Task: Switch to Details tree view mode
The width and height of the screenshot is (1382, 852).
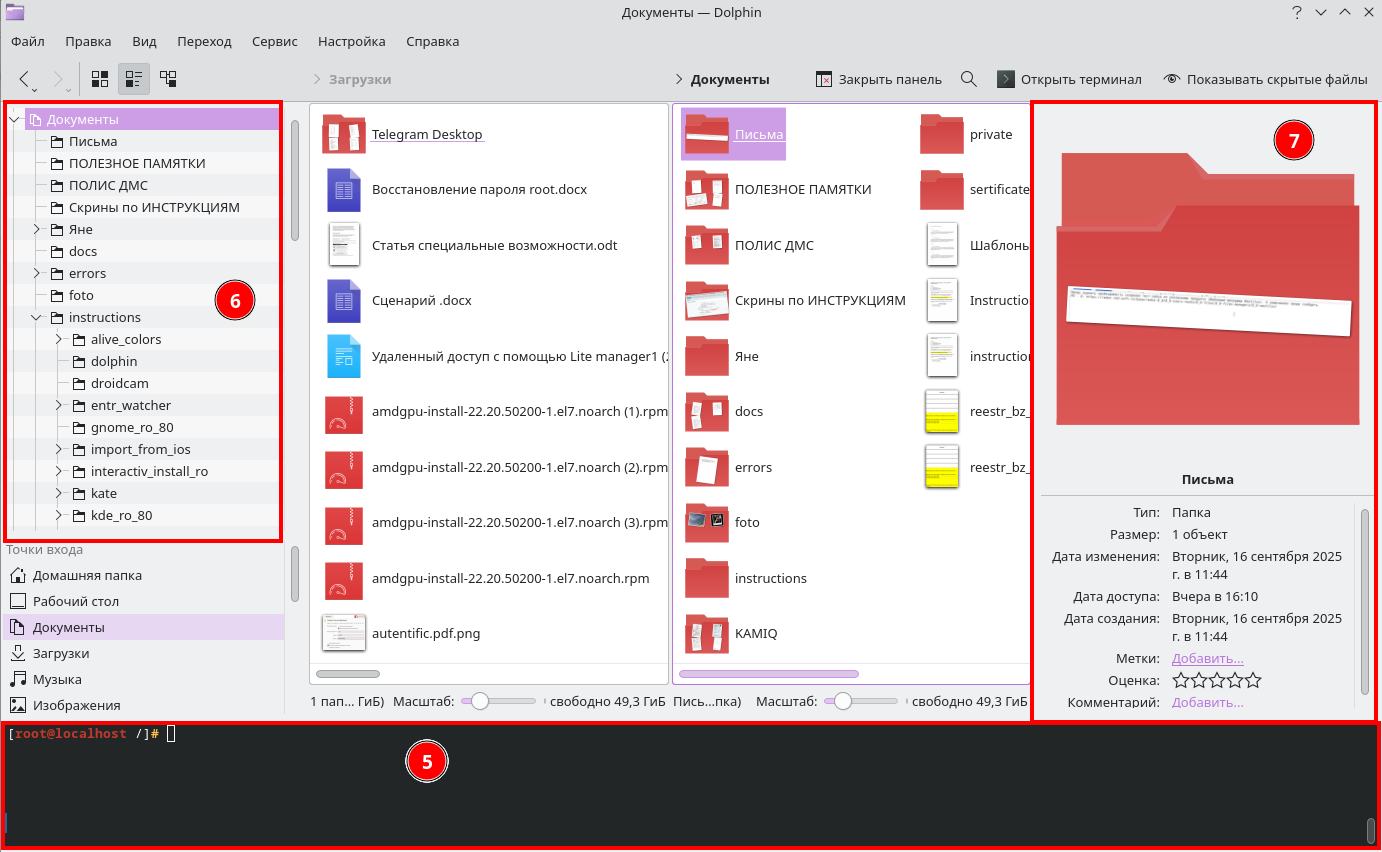Action: click(168, 79)
